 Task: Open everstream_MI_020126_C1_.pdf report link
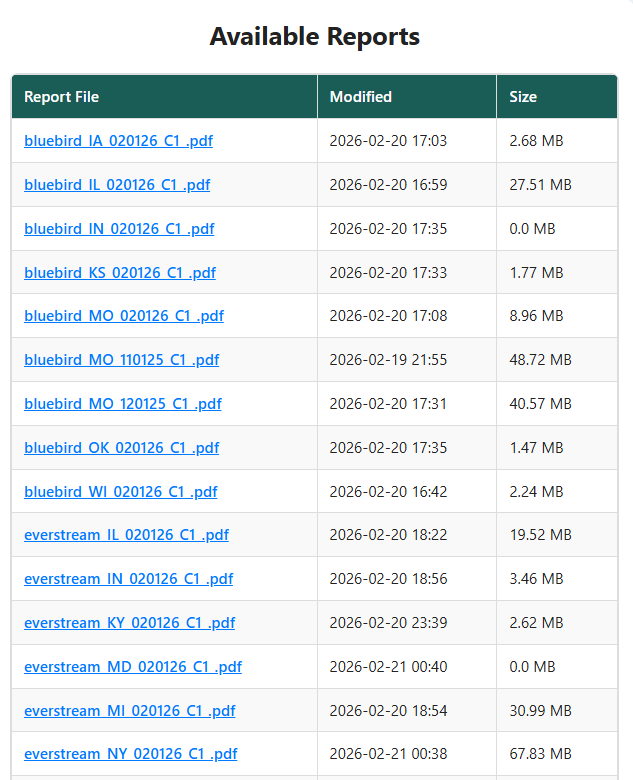tap(130, 711)
